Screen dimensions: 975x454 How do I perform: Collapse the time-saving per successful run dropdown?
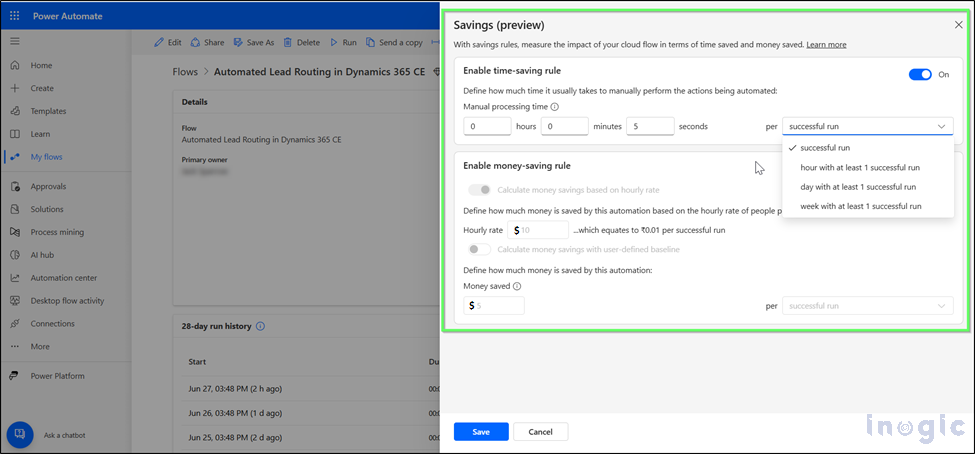tap(867, 126)
